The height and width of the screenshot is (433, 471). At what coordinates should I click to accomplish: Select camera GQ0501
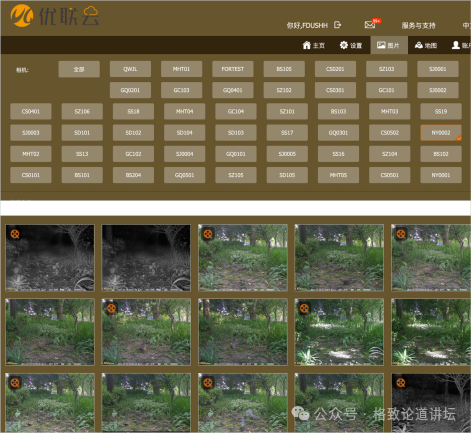pyautogui.click(x=184, y=175)
